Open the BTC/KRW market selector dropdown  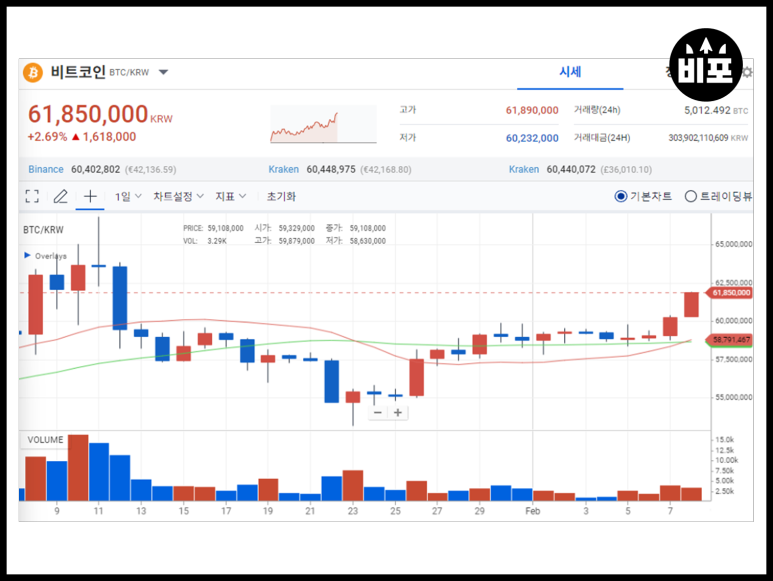(x=164, y=73)
